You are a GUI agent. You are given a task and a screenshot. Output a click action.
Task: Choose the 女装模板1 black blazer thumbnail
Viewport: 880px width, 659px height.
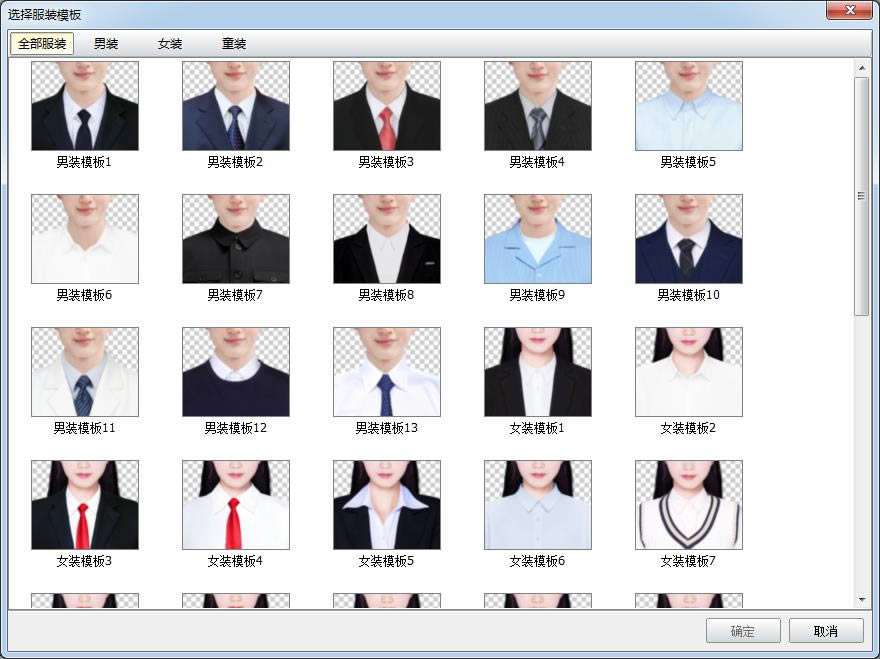538,372
